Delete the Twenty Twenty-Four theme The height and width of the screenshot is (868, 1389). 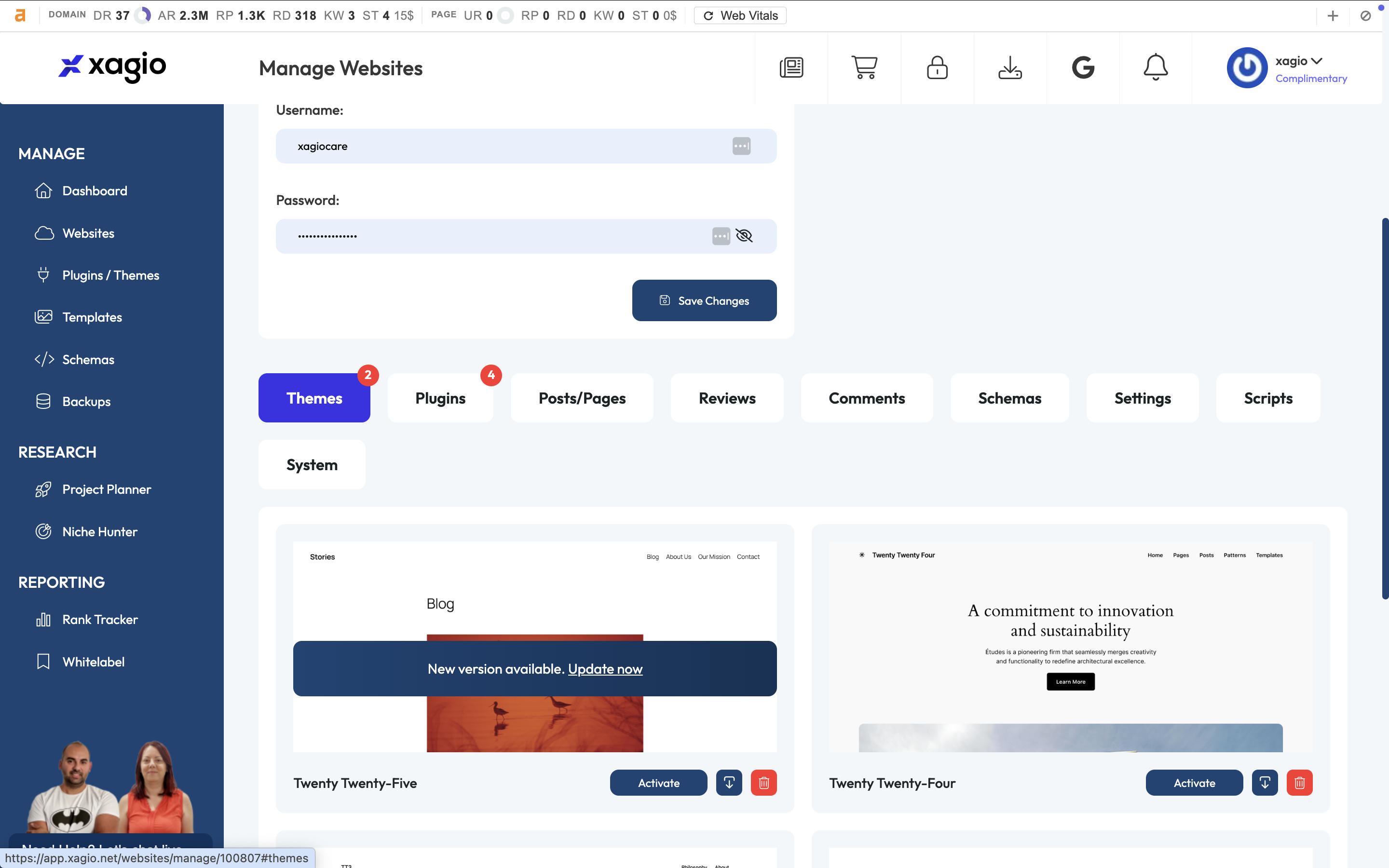click(1299, 783)
